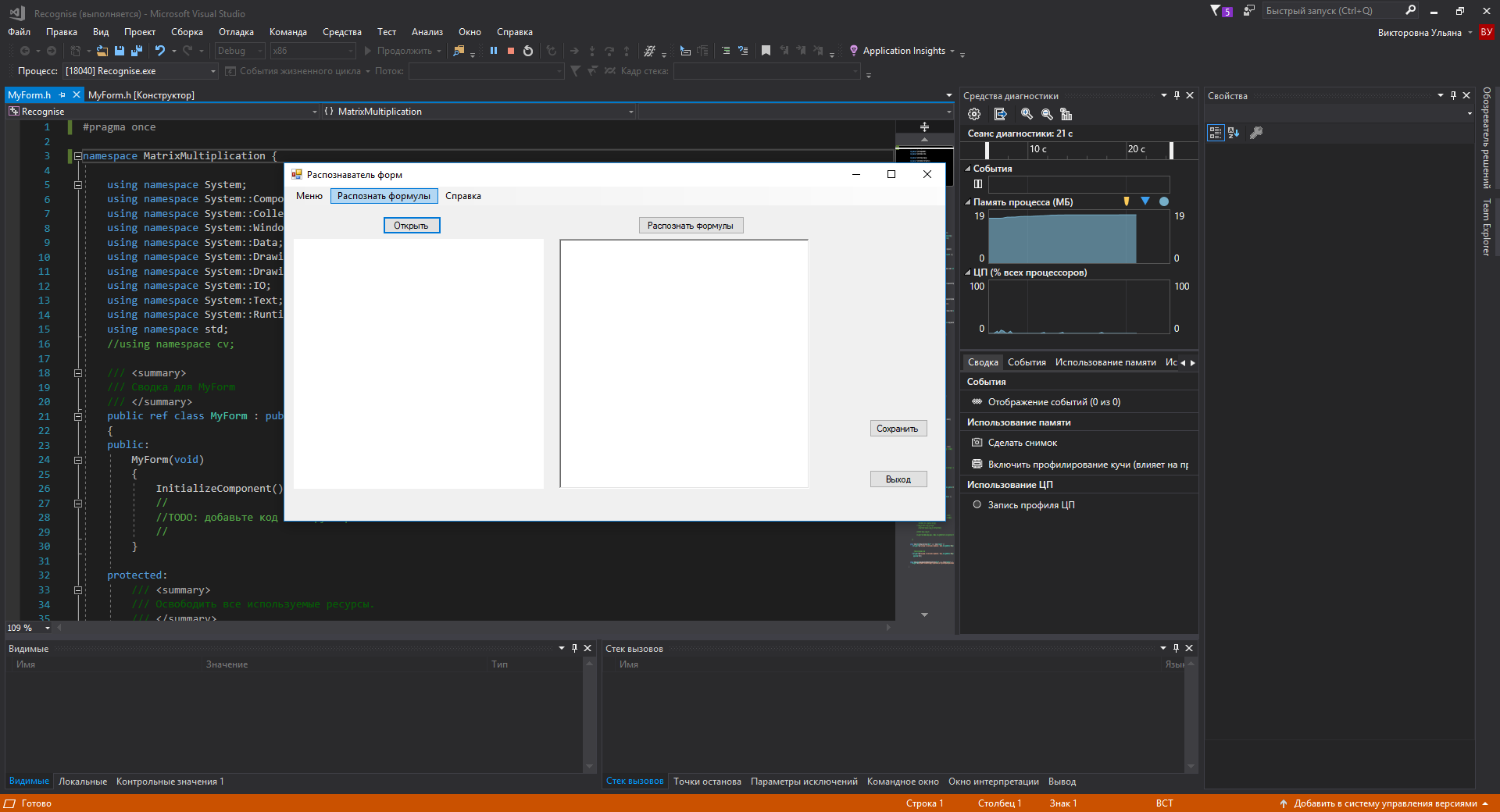Toggle the garbage collection yellow marker

tap(1126, 201)
